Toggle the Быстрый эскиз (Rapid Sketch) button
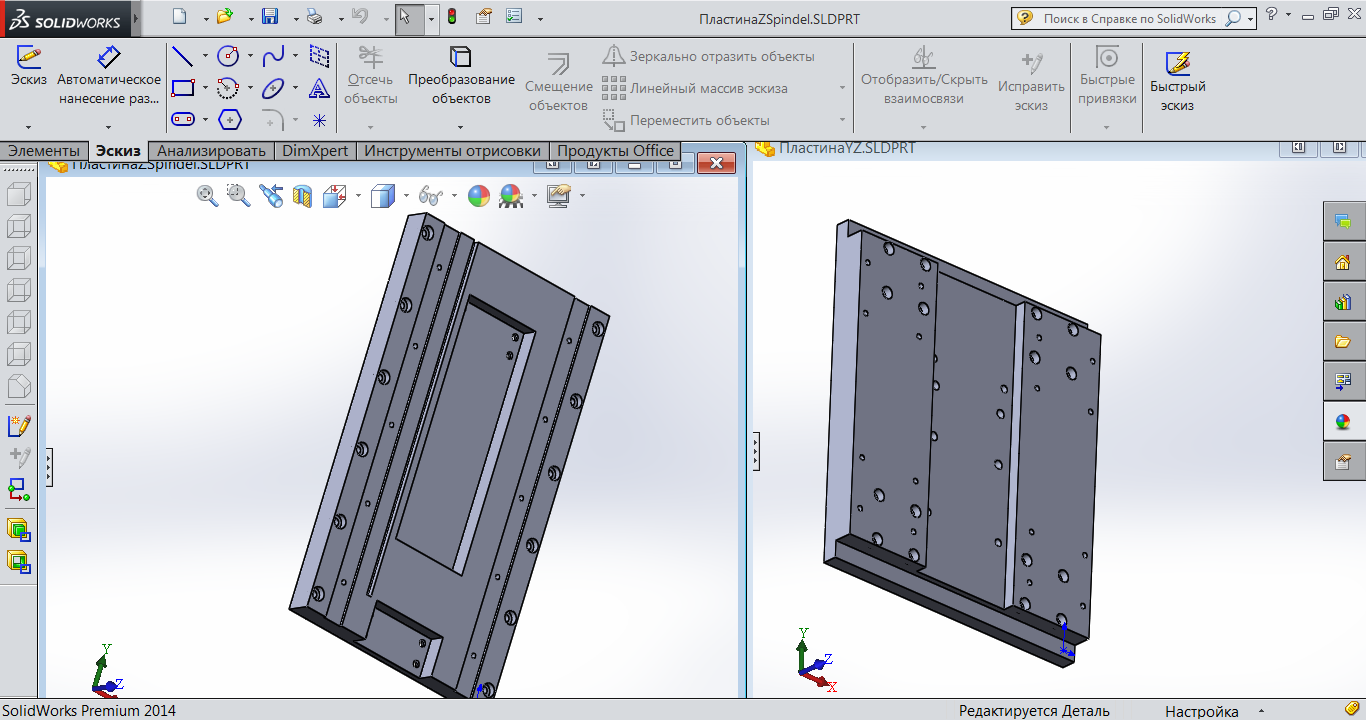This screenshot has width=1366, height=720. pos(1178,81)
